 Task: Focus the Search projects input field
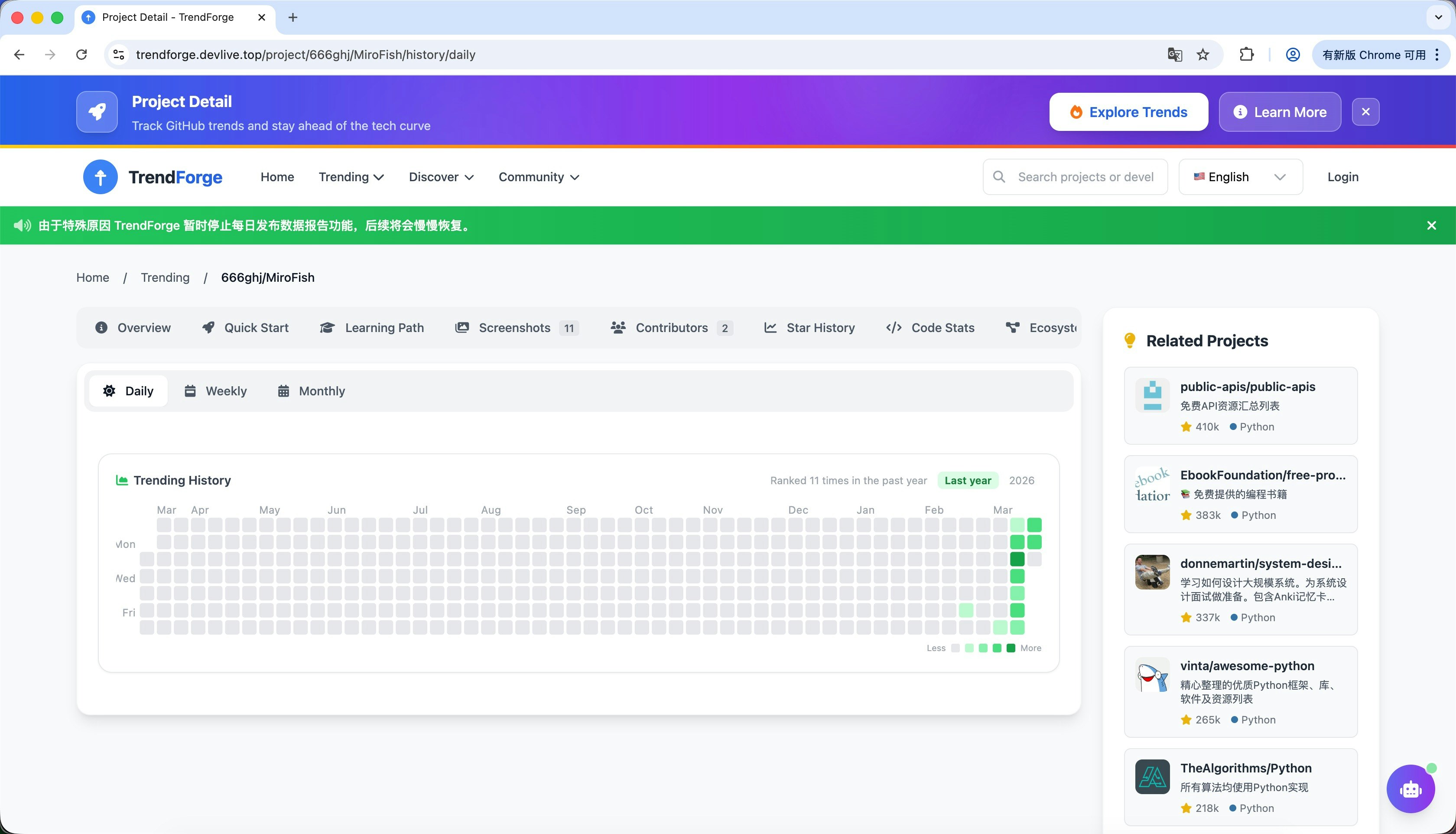1085,177
